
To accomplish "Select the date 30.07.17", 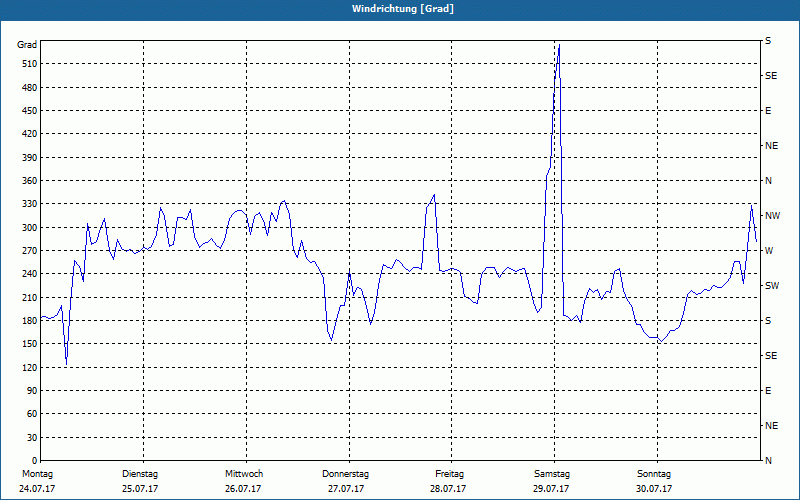I will pyautogui.click(x=654, y=489).
